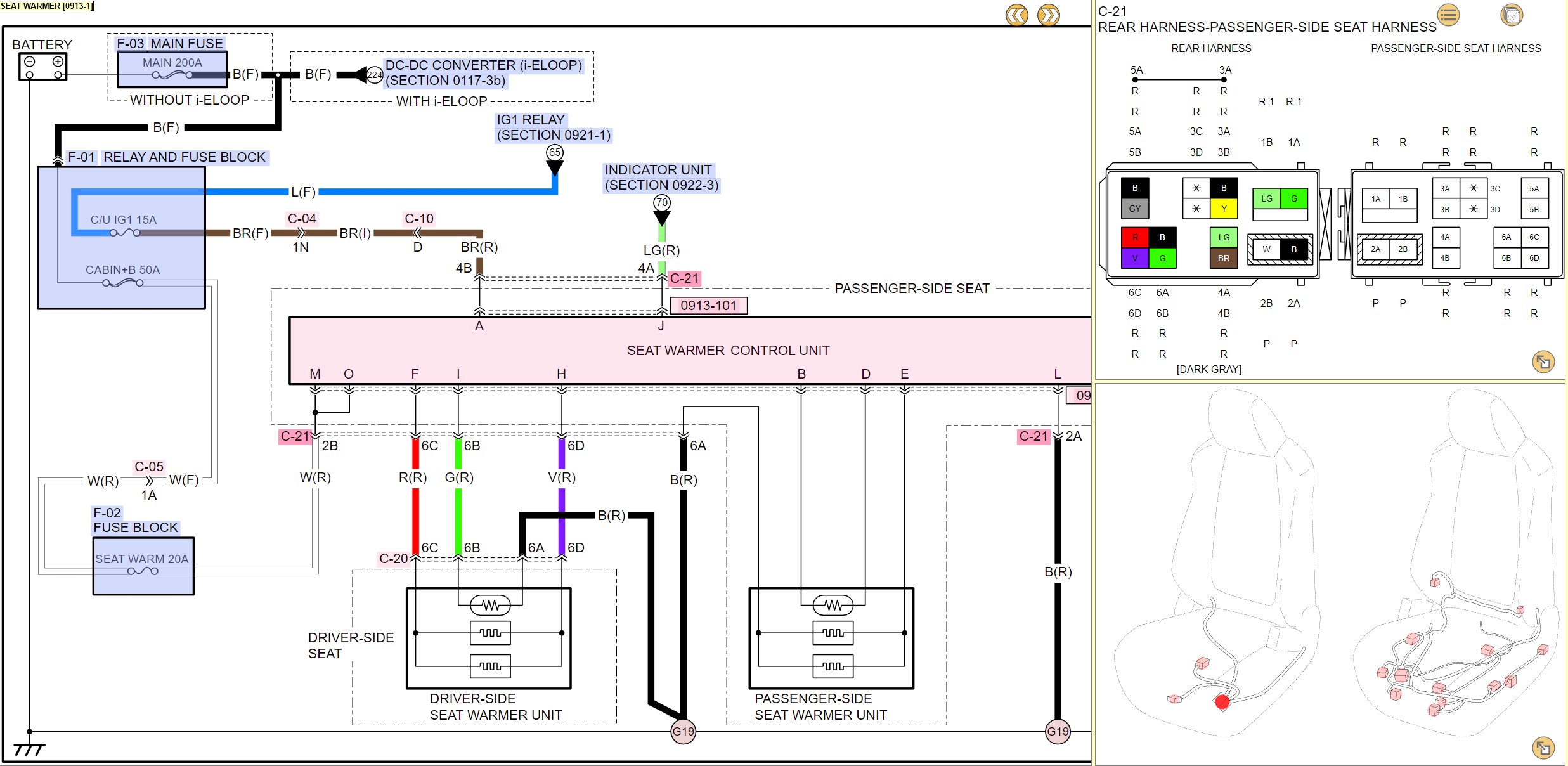1568x766 pixels.
Task: Click the red marker on seat illustration
Action: coord(1222,702)
